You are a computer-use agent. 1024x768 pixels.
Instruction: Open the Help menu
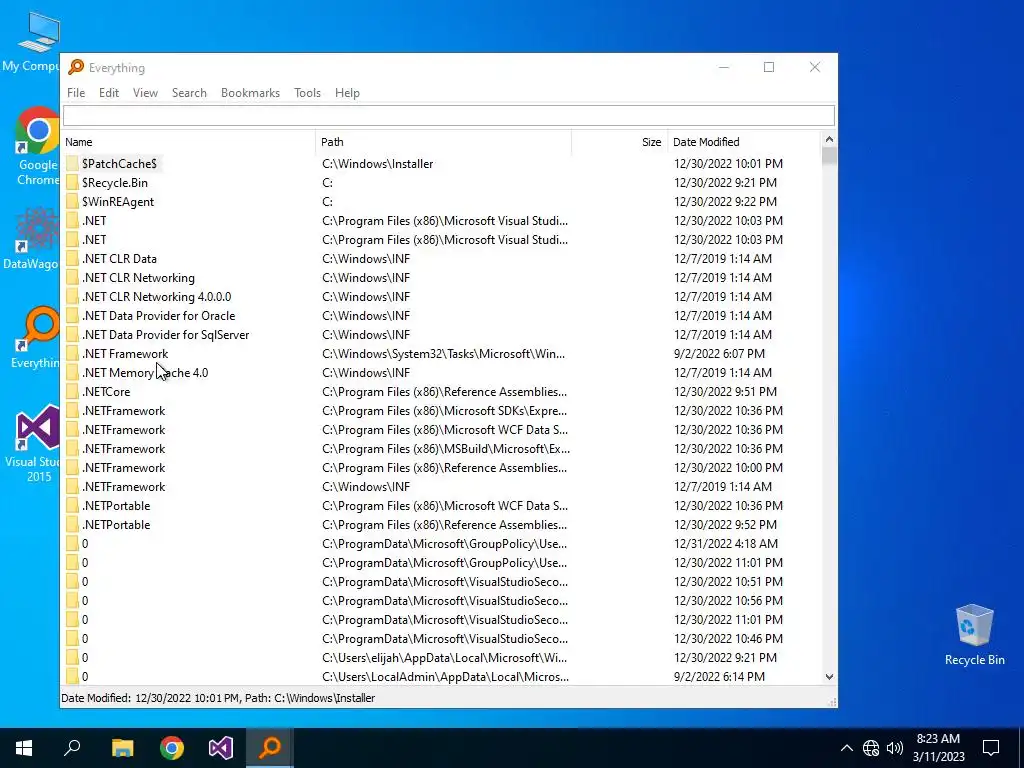[347, 93]
